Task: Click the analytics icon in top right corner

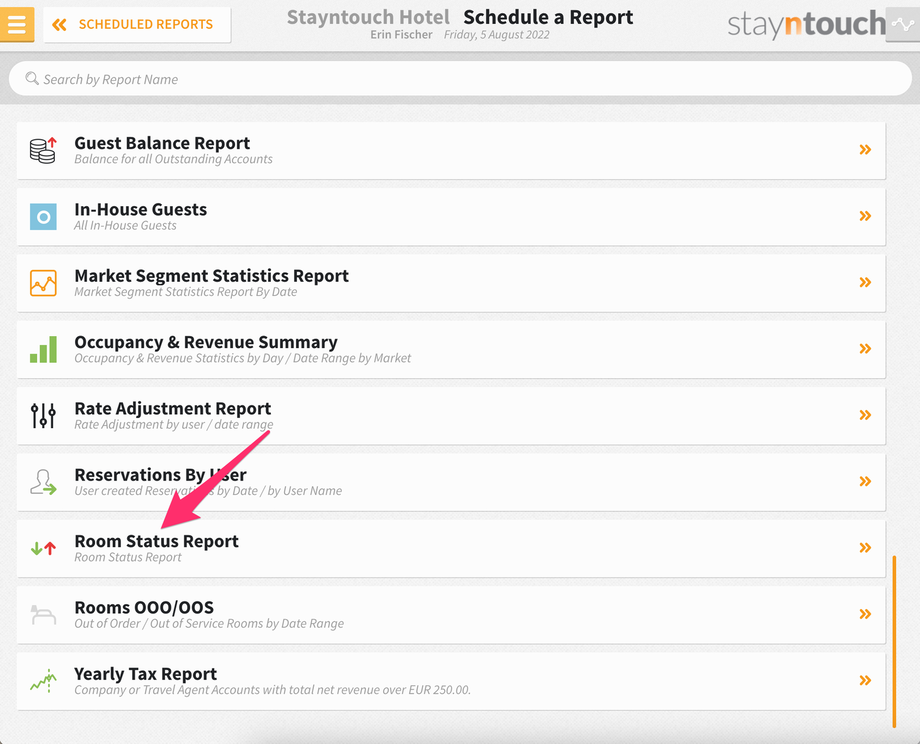Action: [902, 25]
